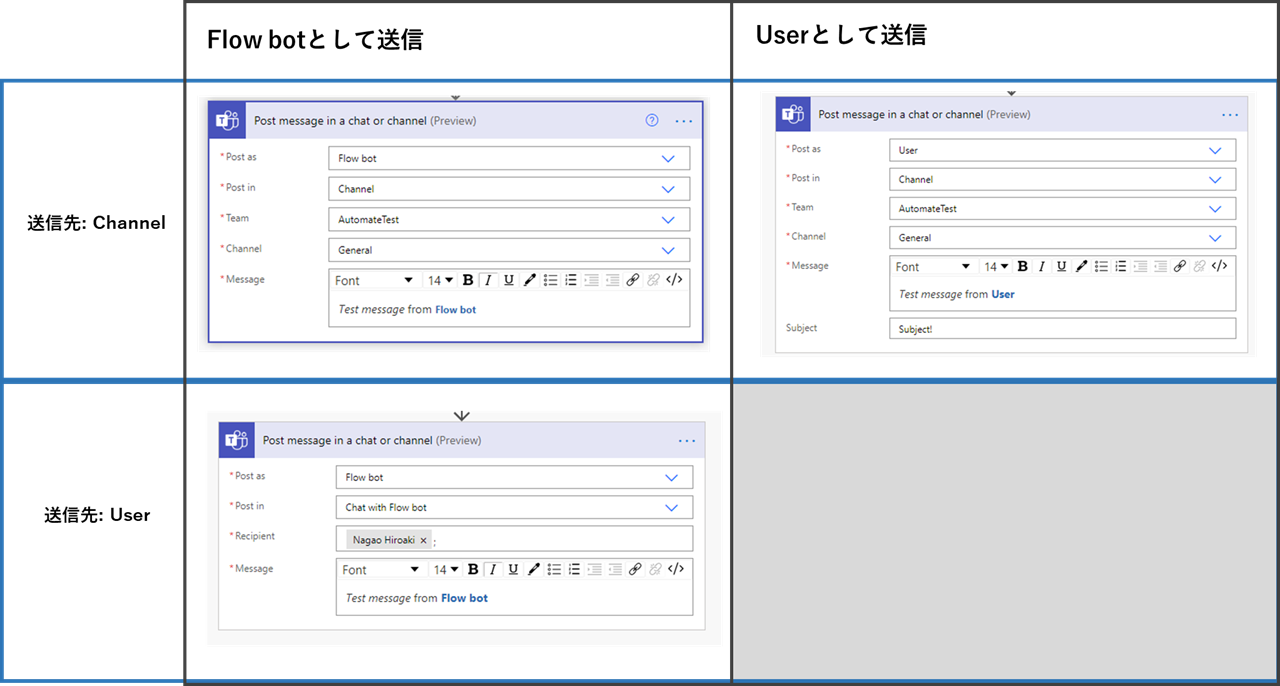This screenshot has width=1280, height=686.
Task: Click the help question mark icon
Action: [652, 120]
